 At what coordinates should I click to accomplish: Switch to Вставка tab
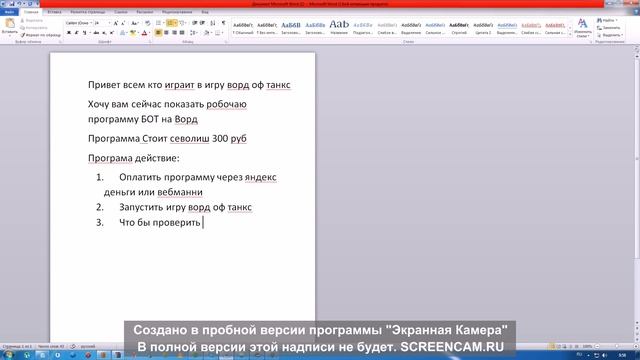(54, 12)
